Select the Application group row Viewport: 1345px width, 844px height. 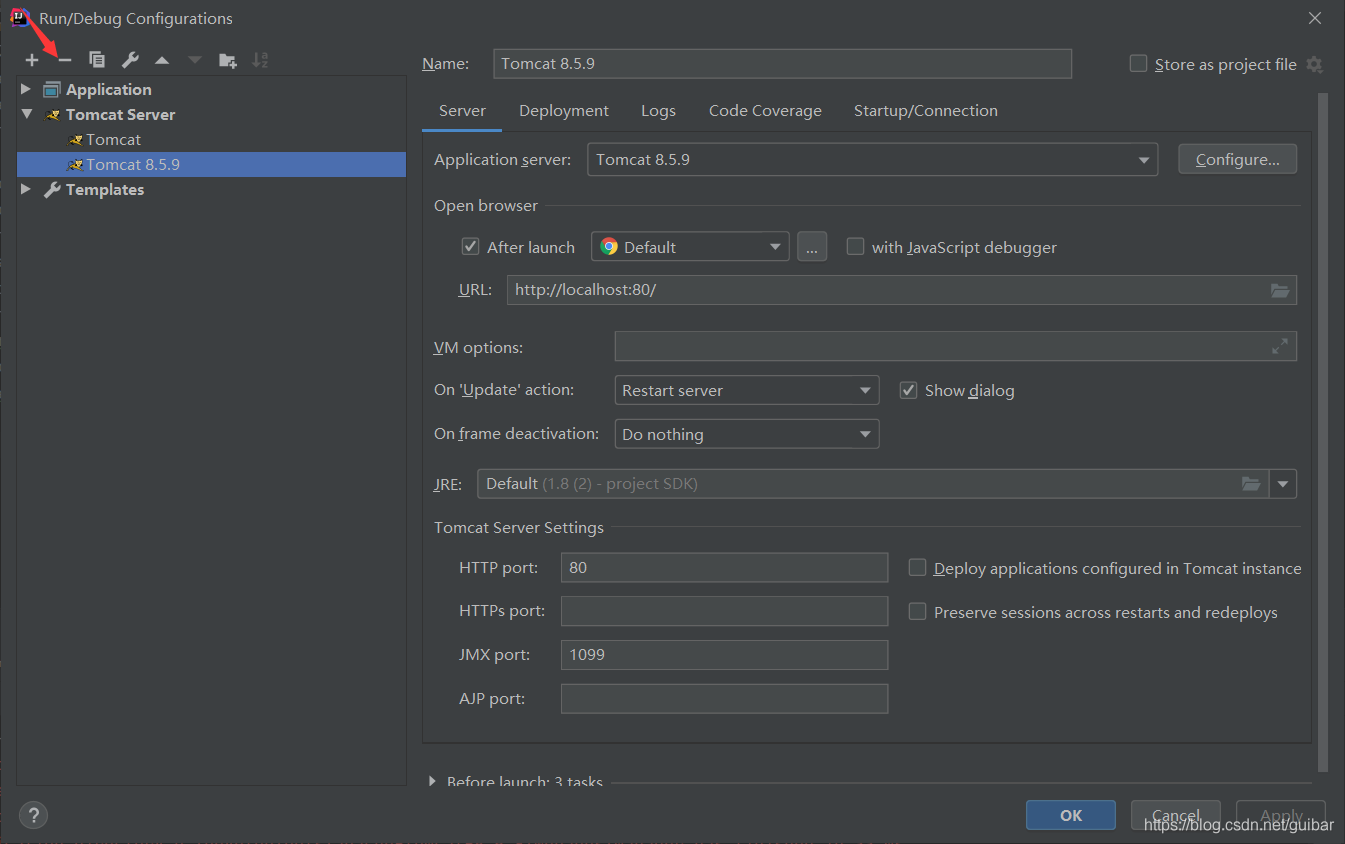pos(212,89)
